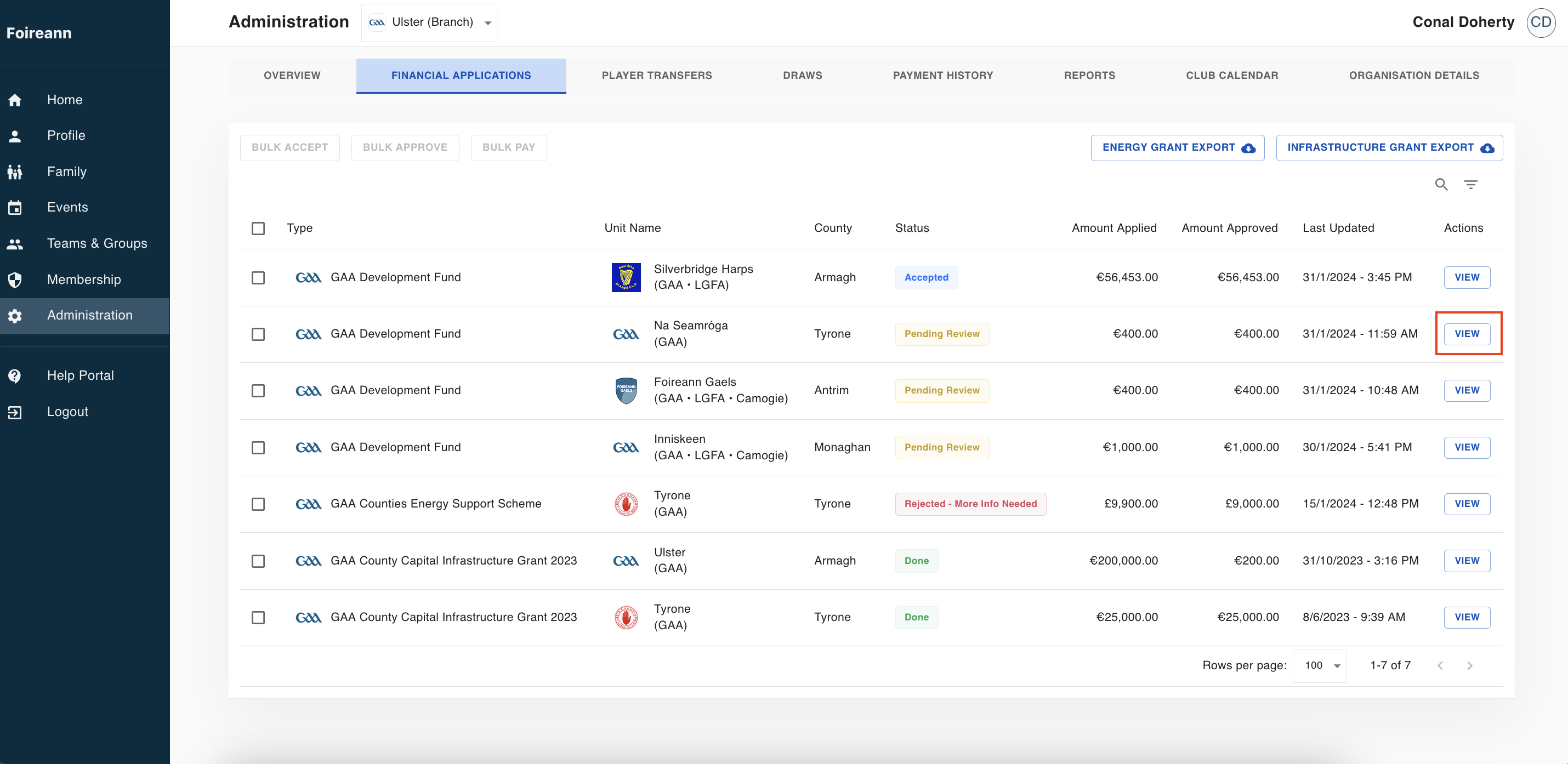Go to the next page arrow

1469,665
